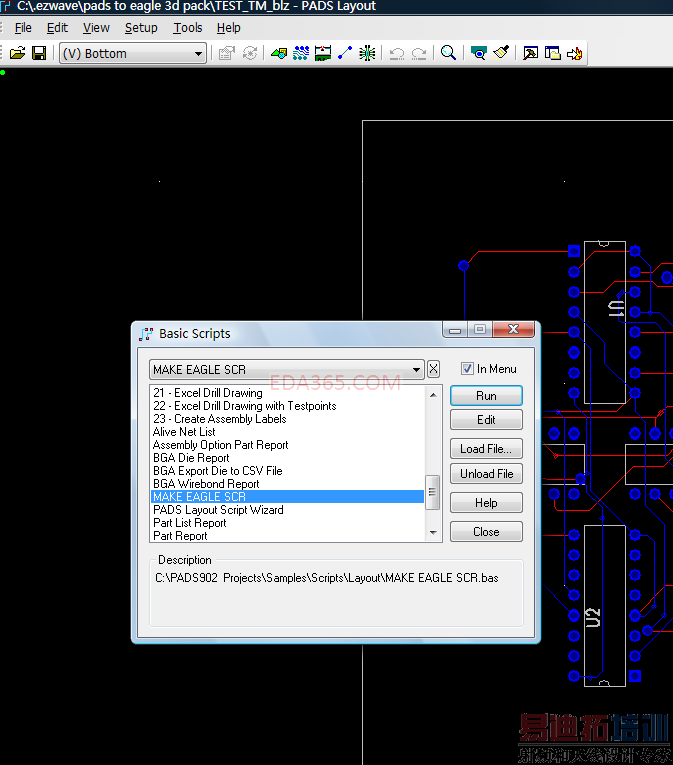Open the Design toolbar icon with dotted grid
This screenshot has width=673, height=765.
point(301,53)
